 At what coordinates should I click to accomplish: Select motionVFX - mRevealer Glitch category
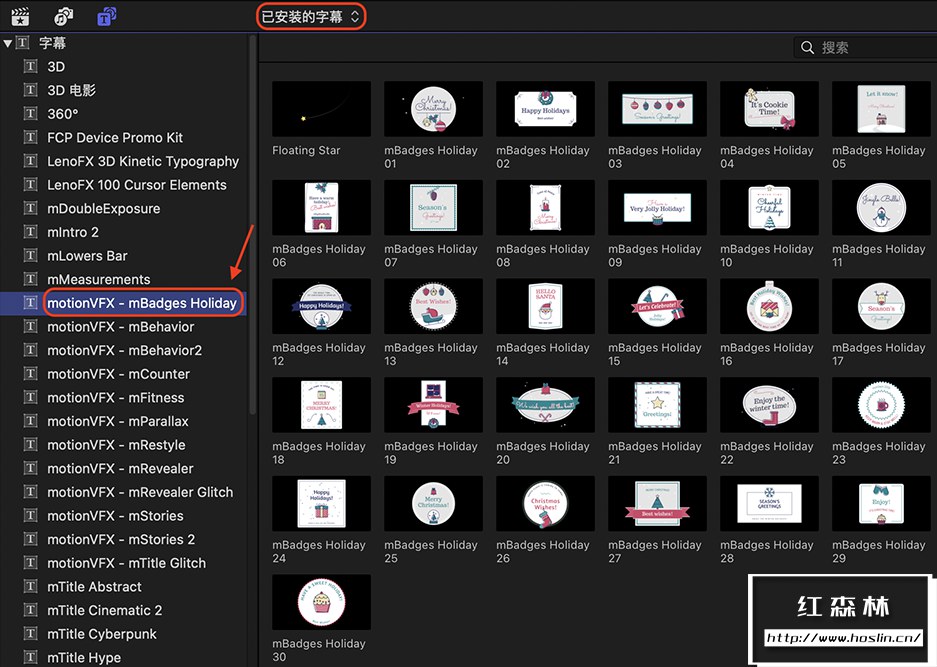[x=140, y=492]
